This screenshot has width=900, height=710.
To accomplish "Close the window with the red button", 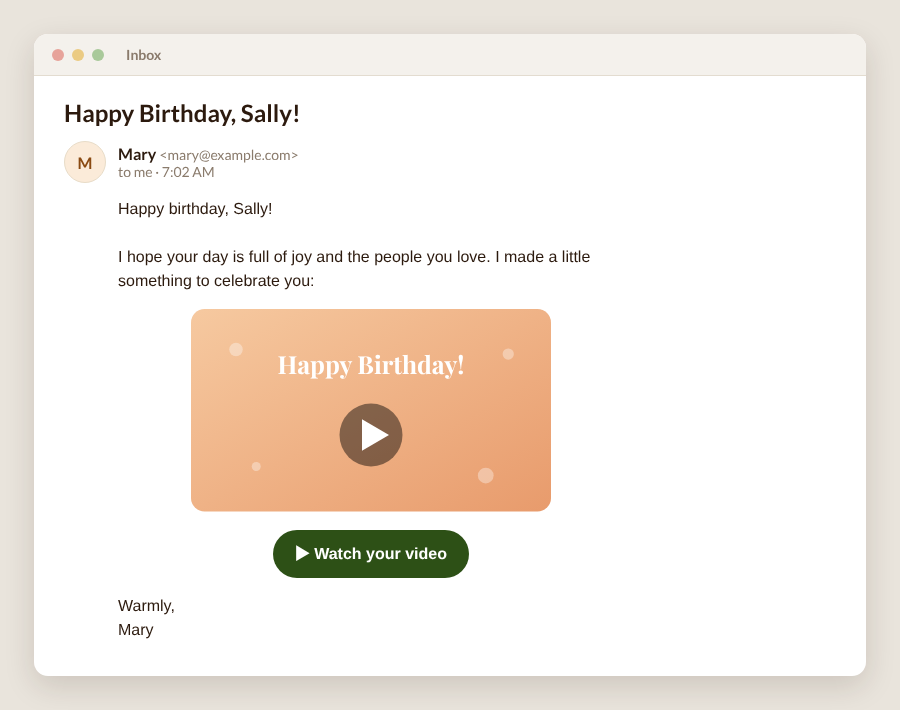I will point(58,55).
